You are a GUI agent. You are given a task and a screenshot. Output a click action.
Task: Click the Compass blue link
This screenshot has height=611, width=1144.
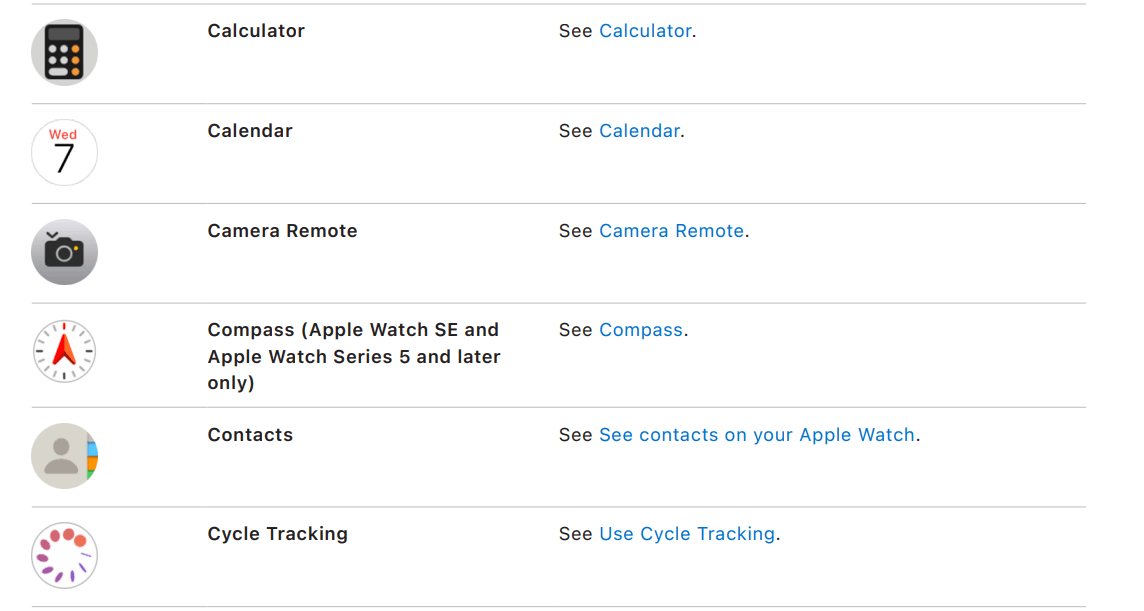coord(641,329)
